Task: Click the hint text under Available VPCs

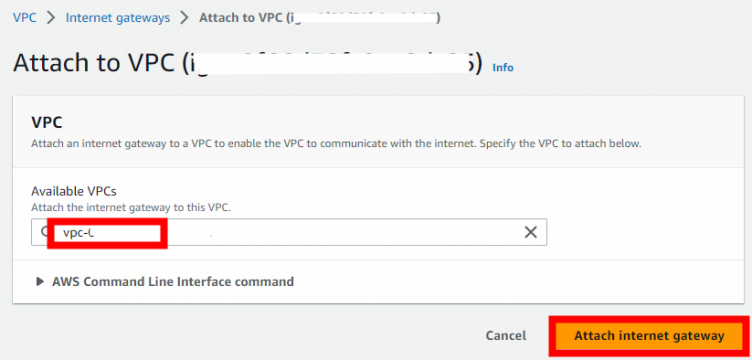Action: pos(131,208)
